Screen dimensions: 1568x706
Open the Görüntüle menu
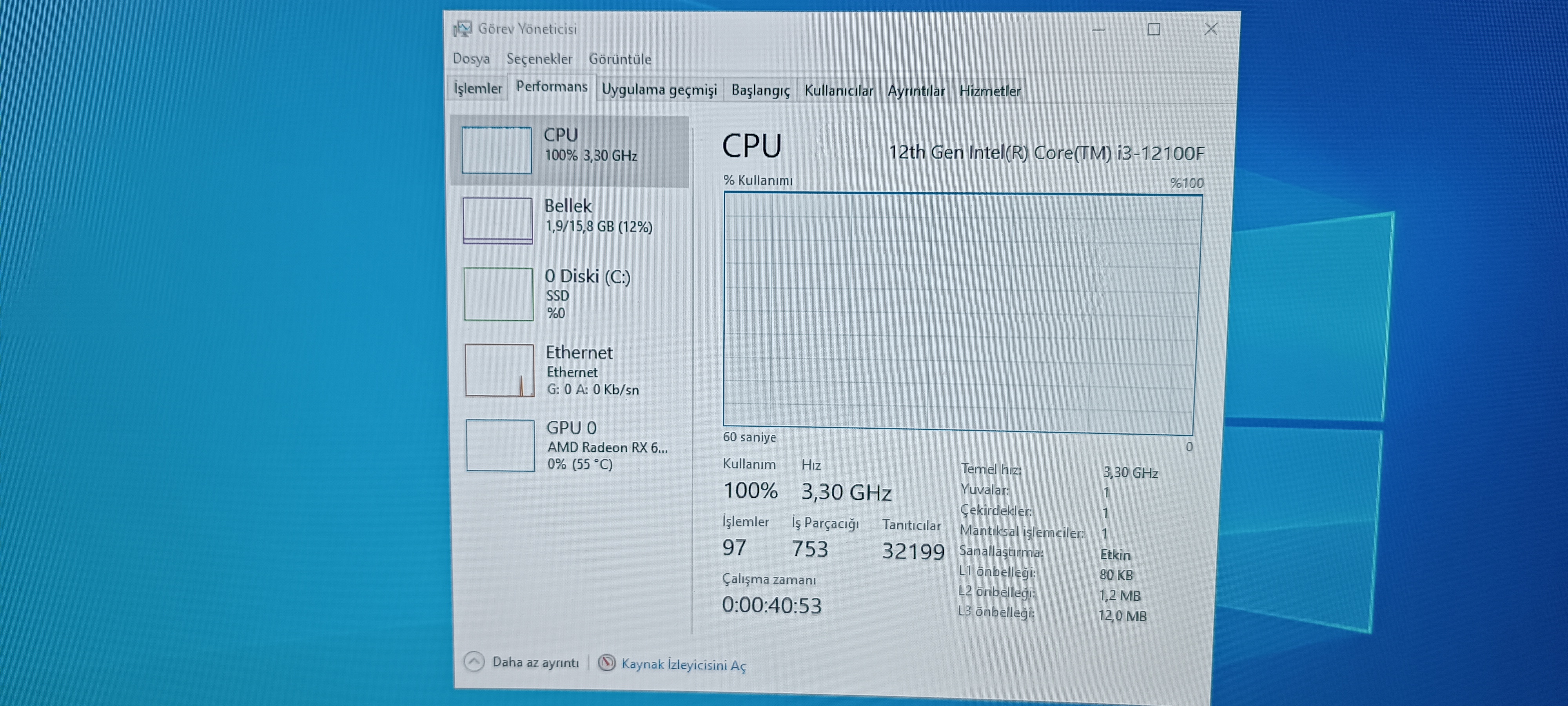(620, 59)
